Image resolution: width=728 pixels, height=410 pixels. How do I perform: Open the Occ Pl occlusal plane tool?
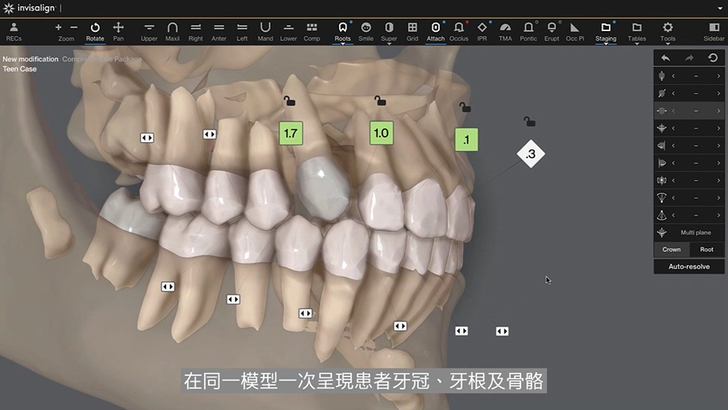(575, 32)
